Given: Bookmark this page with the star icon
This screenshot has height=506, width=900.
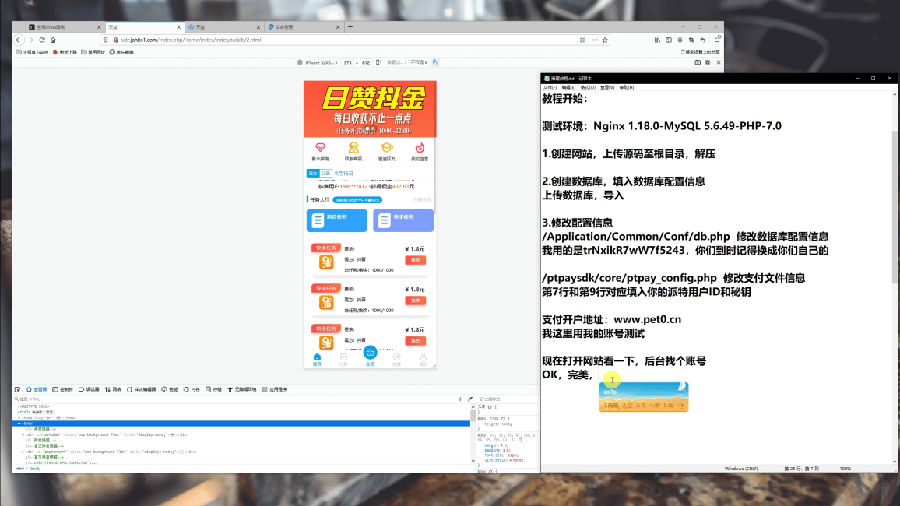Looking at the screenshot, I should [x=605, y=40].
